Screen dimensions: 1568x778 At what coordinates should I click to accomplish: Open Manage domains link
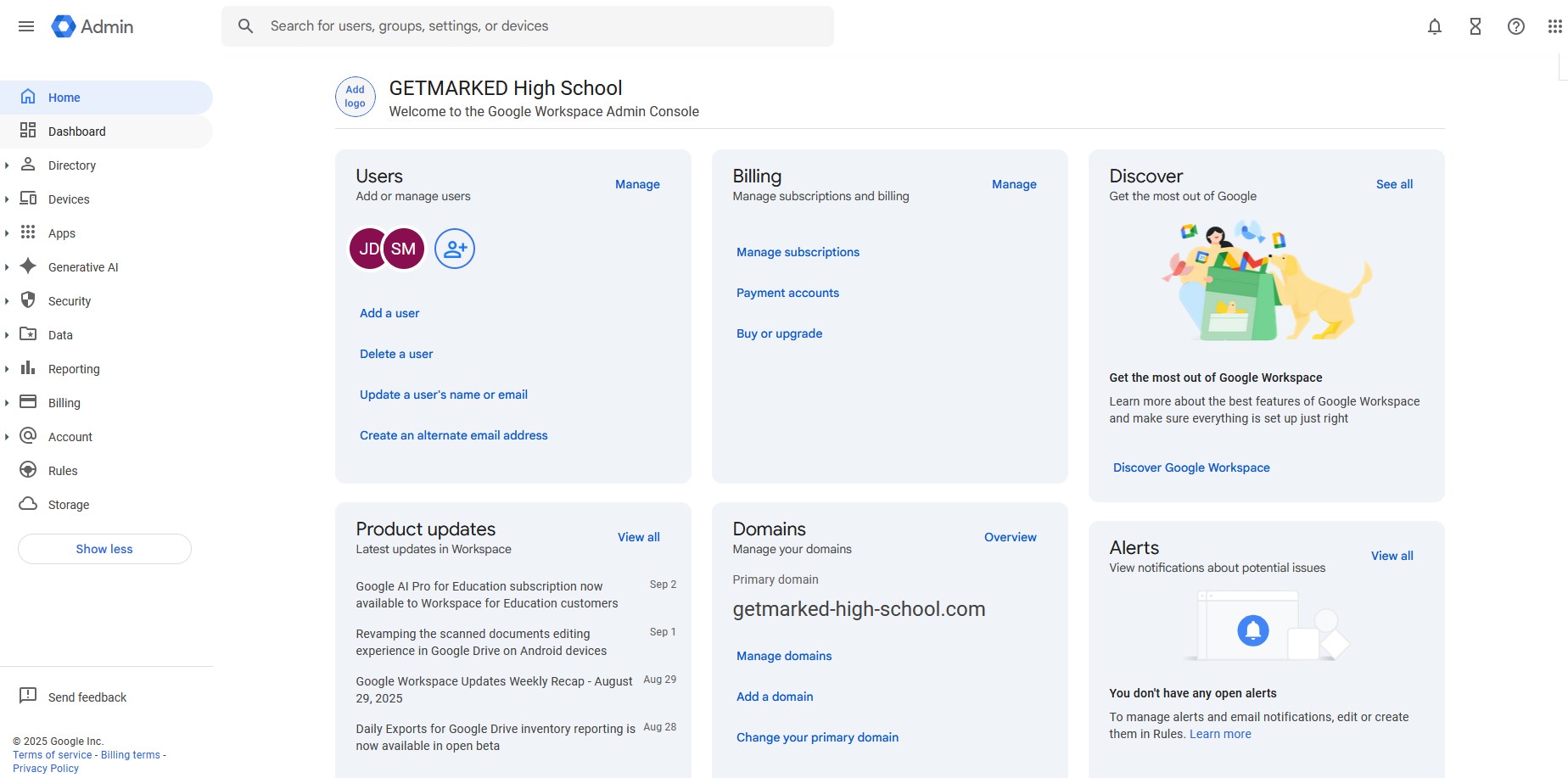[x=784, y=656]
